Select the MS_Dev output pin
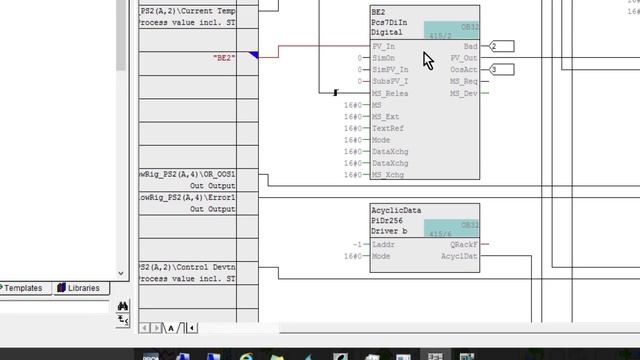The height and width of the screenshot is (360, 640). coord(464,93)
